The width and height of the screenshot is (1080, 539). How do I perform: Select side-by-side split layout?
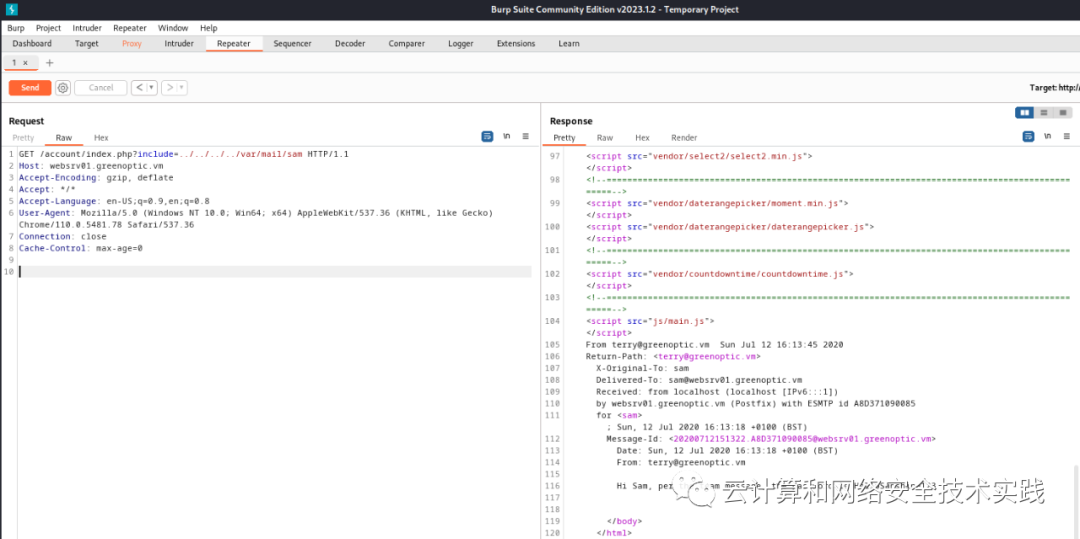tap(1024, 112)
